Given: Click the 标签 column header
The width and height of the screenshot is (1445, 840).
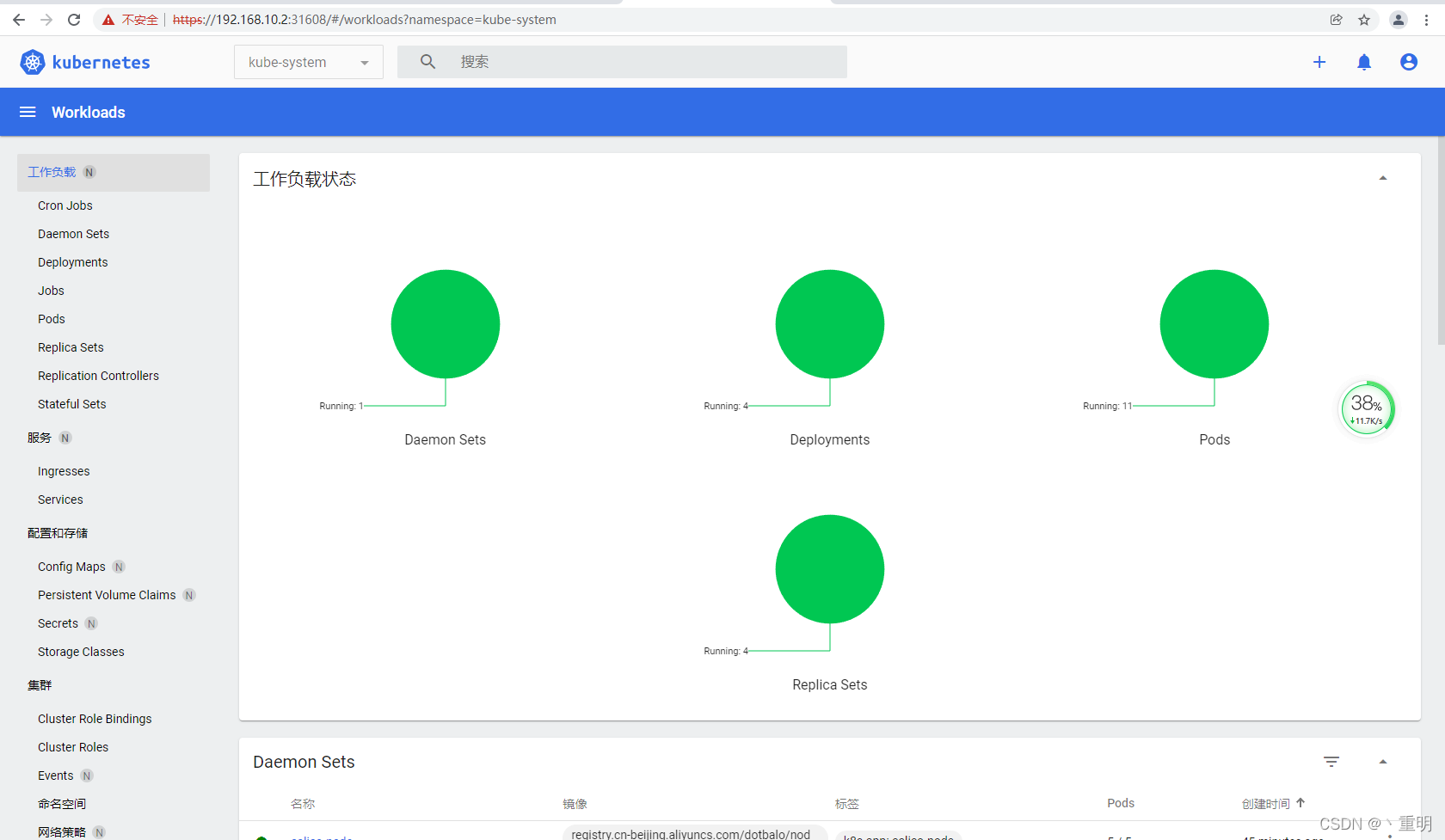Looking at the screenshot, I should pos(847,804).
